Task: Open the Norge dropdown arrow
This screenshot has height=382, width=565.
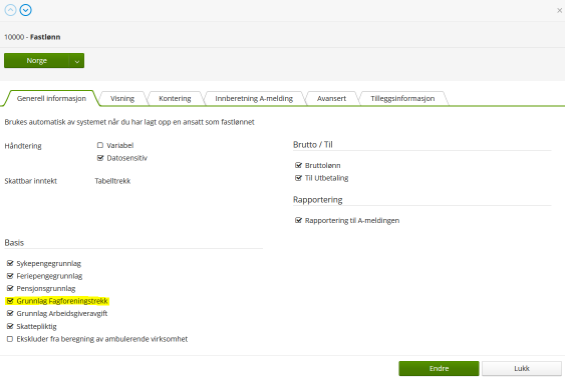Action: 77,61
